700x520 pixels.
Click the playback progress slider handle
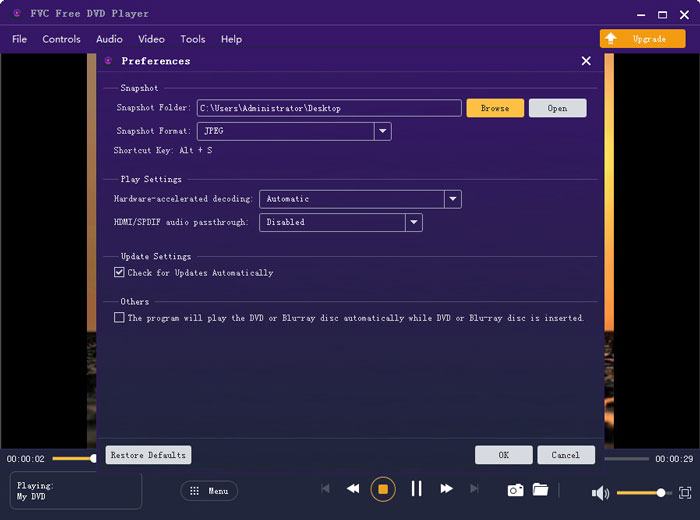pos(93,458)
